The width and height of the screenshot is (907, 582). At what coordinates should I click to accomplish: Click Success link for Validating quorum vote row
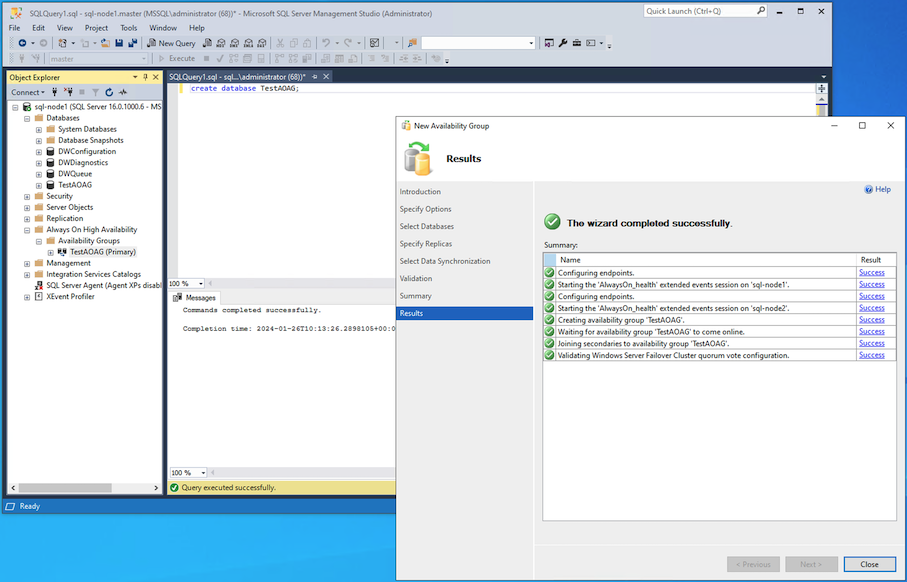pos(872,355)
